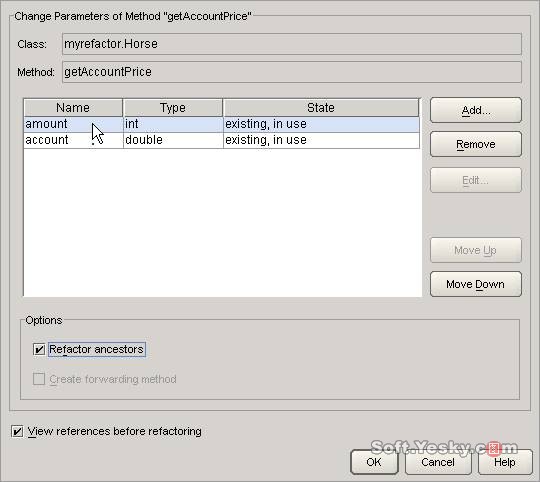
Task: Select the double type cell
Action: (x=173, y=140)
